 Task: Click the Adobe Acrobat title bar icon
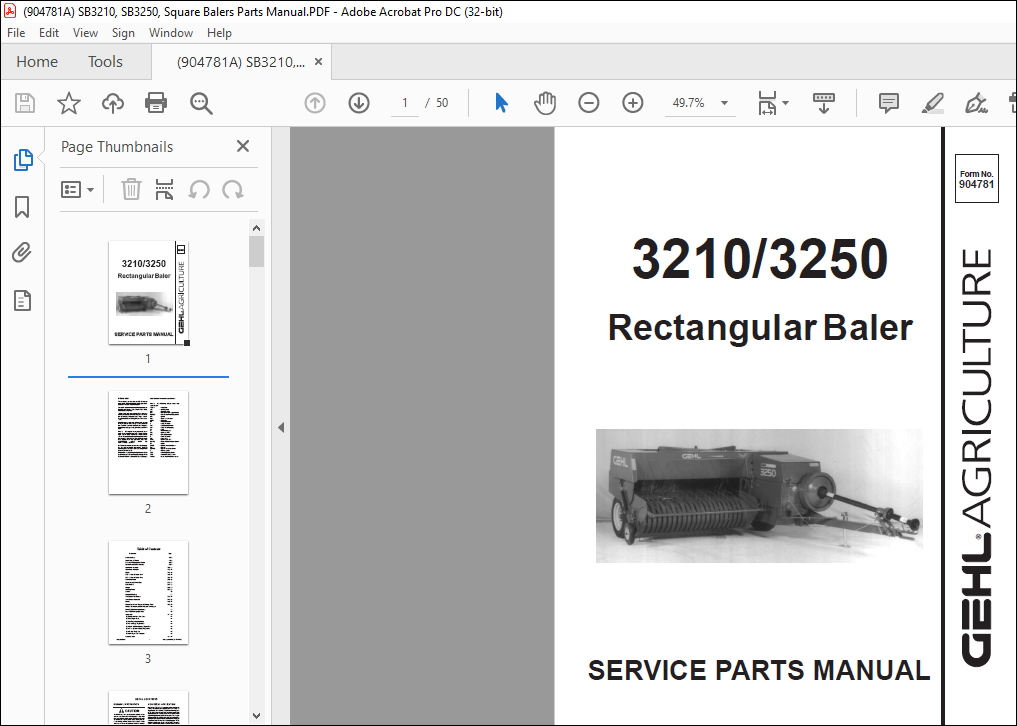coord(10,11)
